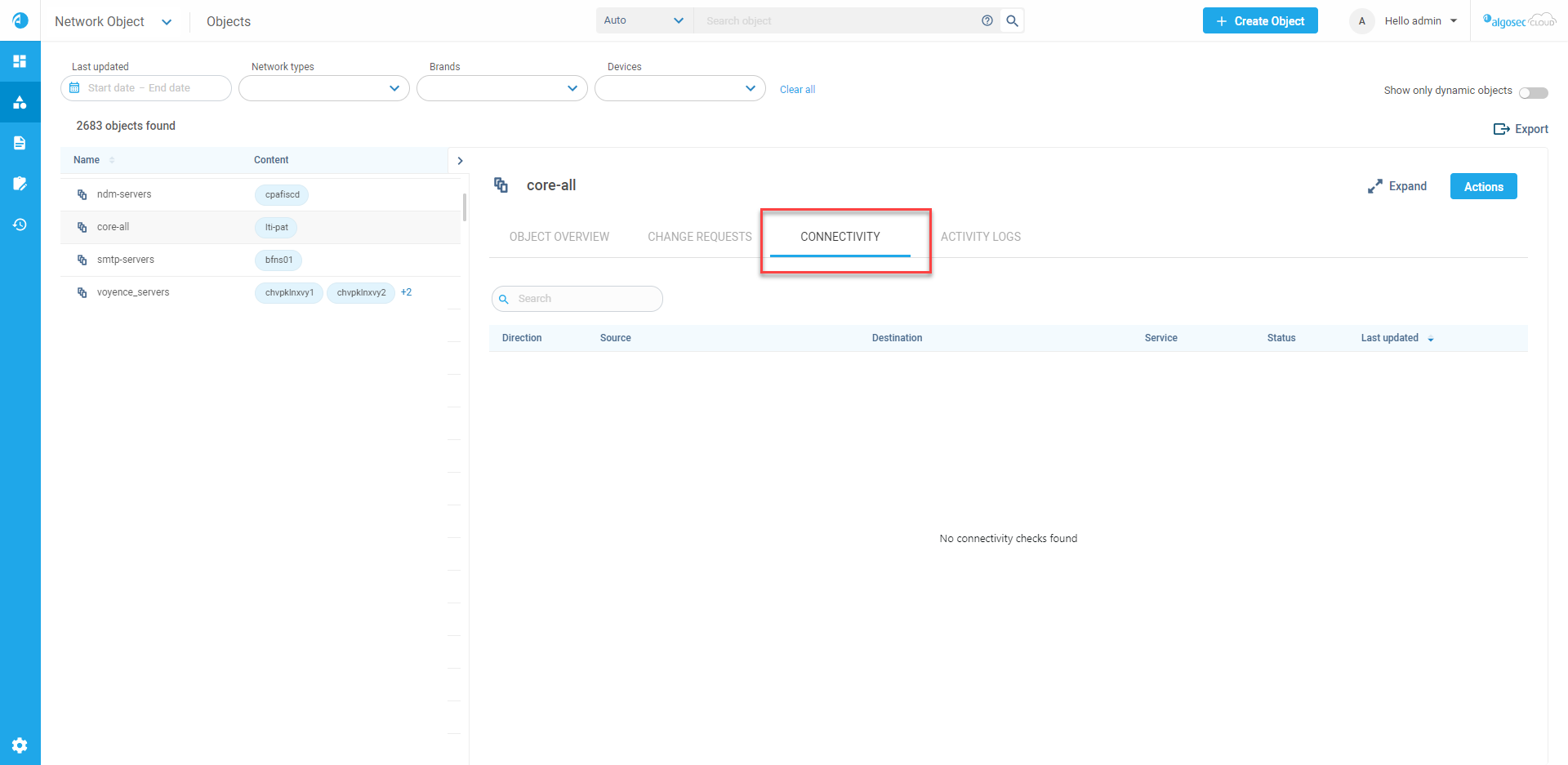This screenshot has height=765, width=1568.
Task: Click the help question mark icon
Action: point(987,20)
